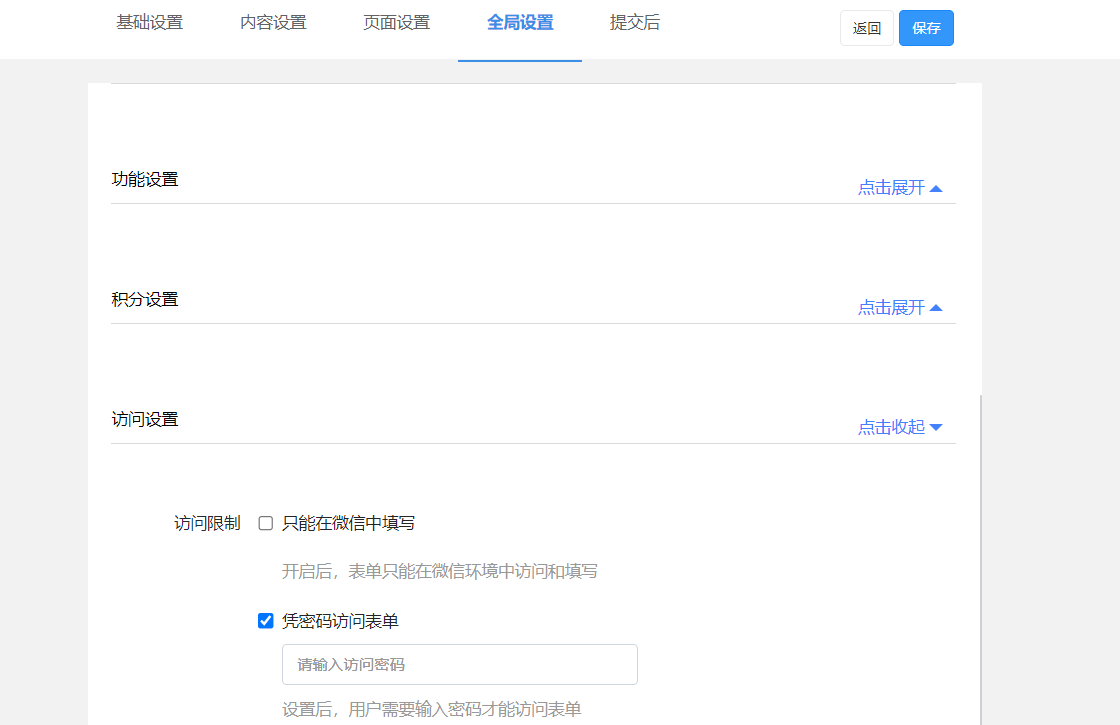
Task: Click the 访问设置 section heading
Action: pyautogui.click(x=145, y=420)
